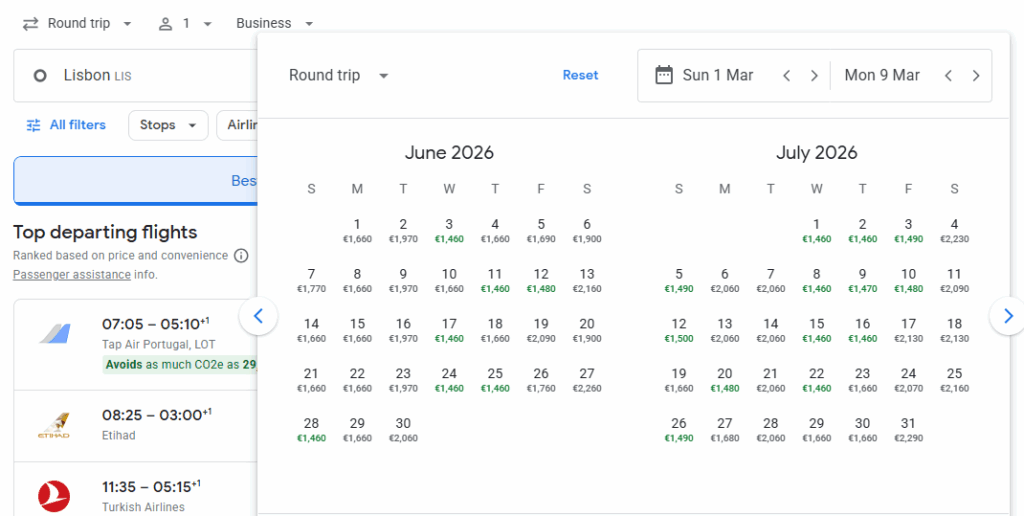Open the Passenger assistance link
The height and width of the screenshot is (516, 1024).
71,274
